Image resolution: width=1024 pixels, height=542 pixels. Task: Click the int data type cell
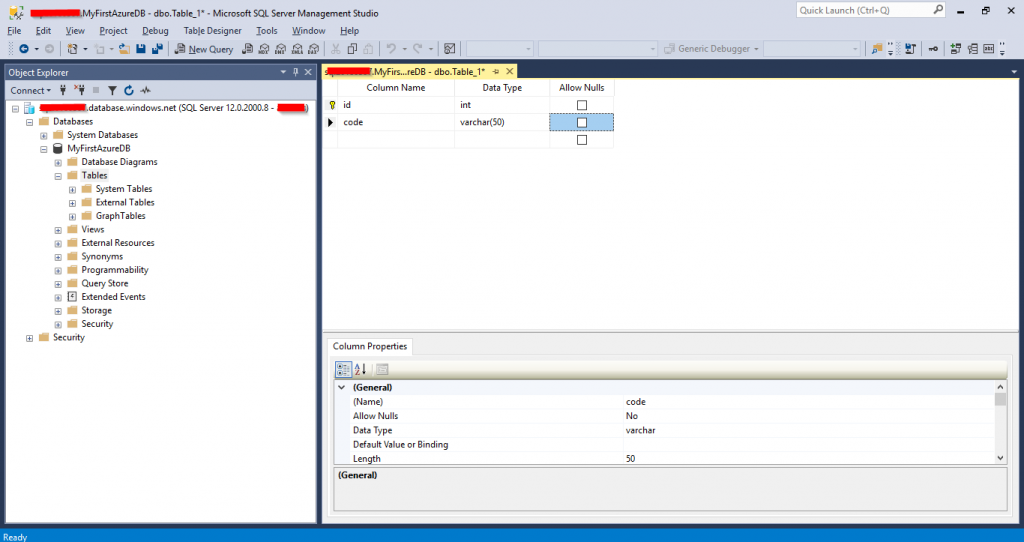tap(502, 104)
